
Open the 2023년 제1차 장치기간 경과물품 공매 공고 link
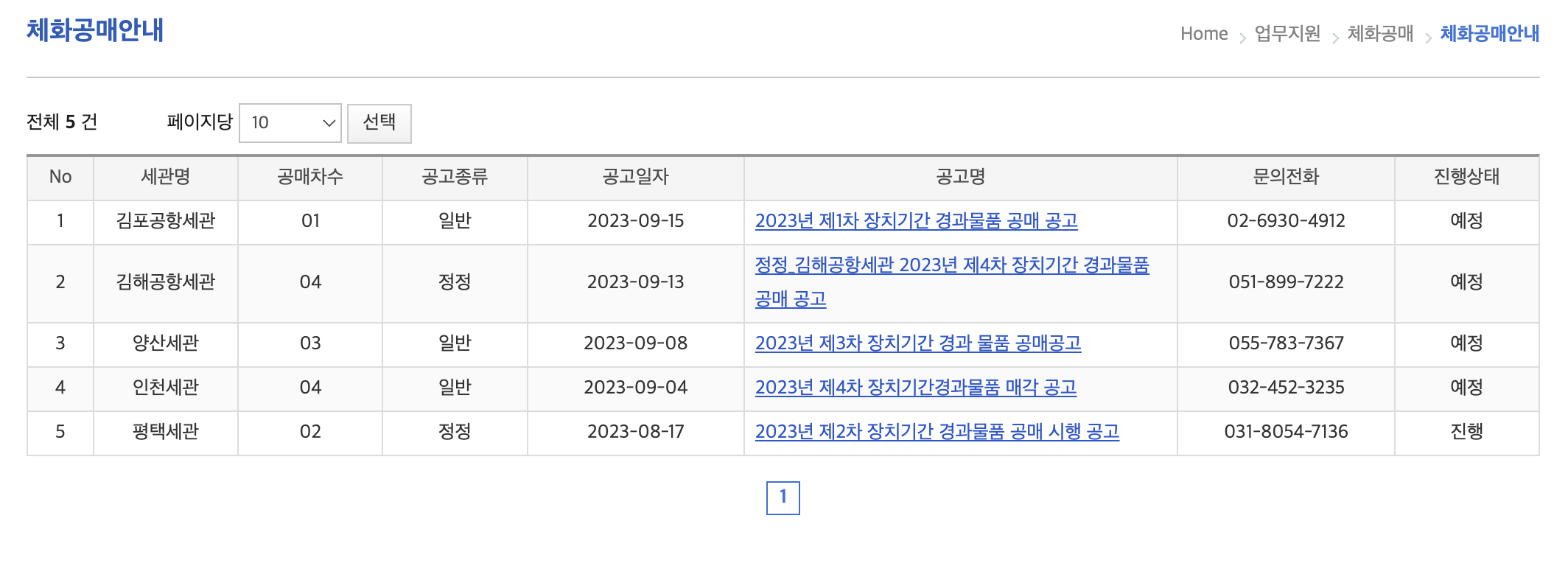click(x=915, y=221)
